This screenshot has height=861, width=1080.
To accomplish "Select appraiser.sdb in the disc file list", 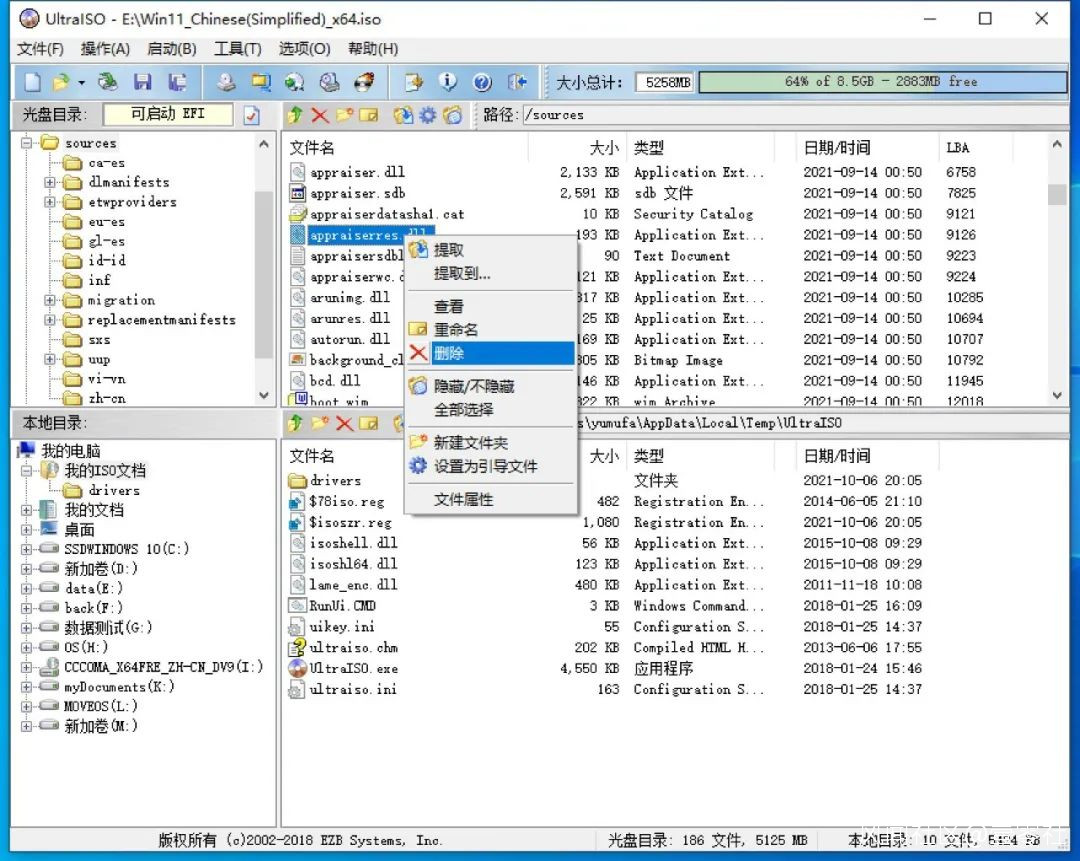I will click(x=357, y=194).
